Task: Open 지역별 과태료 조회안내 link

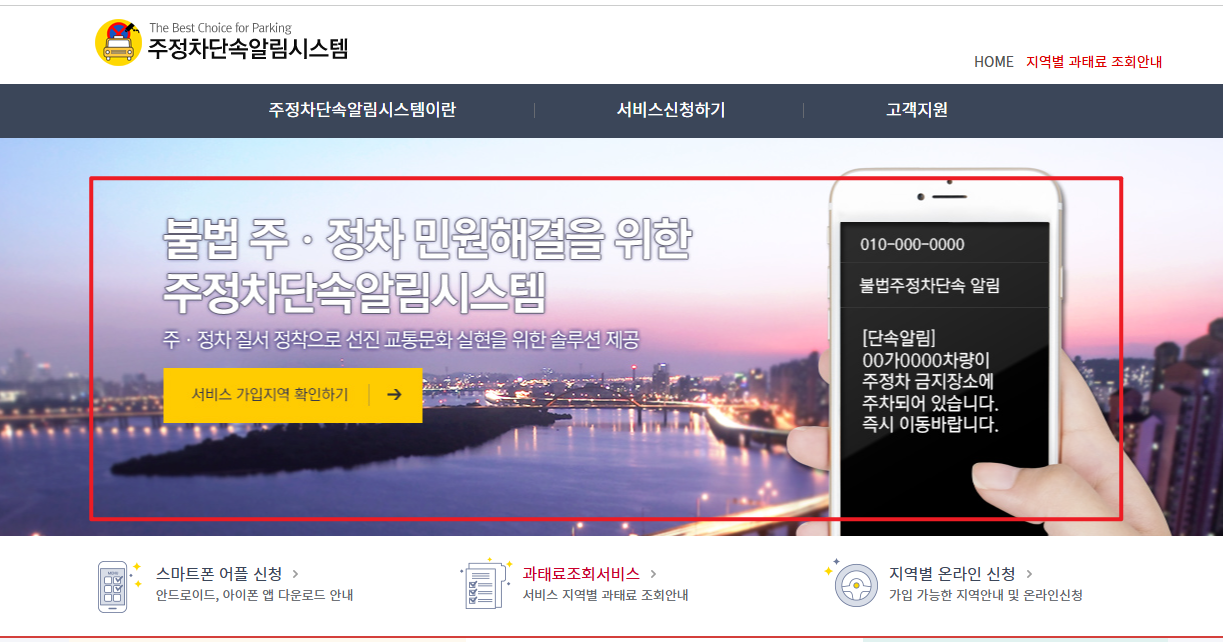Action: pyautogui.click(x=1092, y=62)
